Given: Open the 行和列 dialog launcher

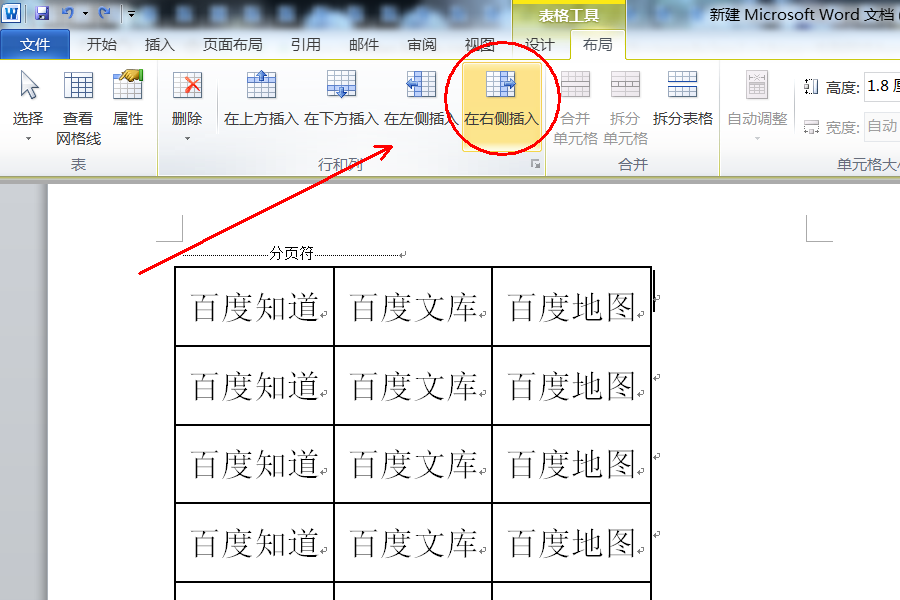Looking at the screenshot, I should click(536, 164).
